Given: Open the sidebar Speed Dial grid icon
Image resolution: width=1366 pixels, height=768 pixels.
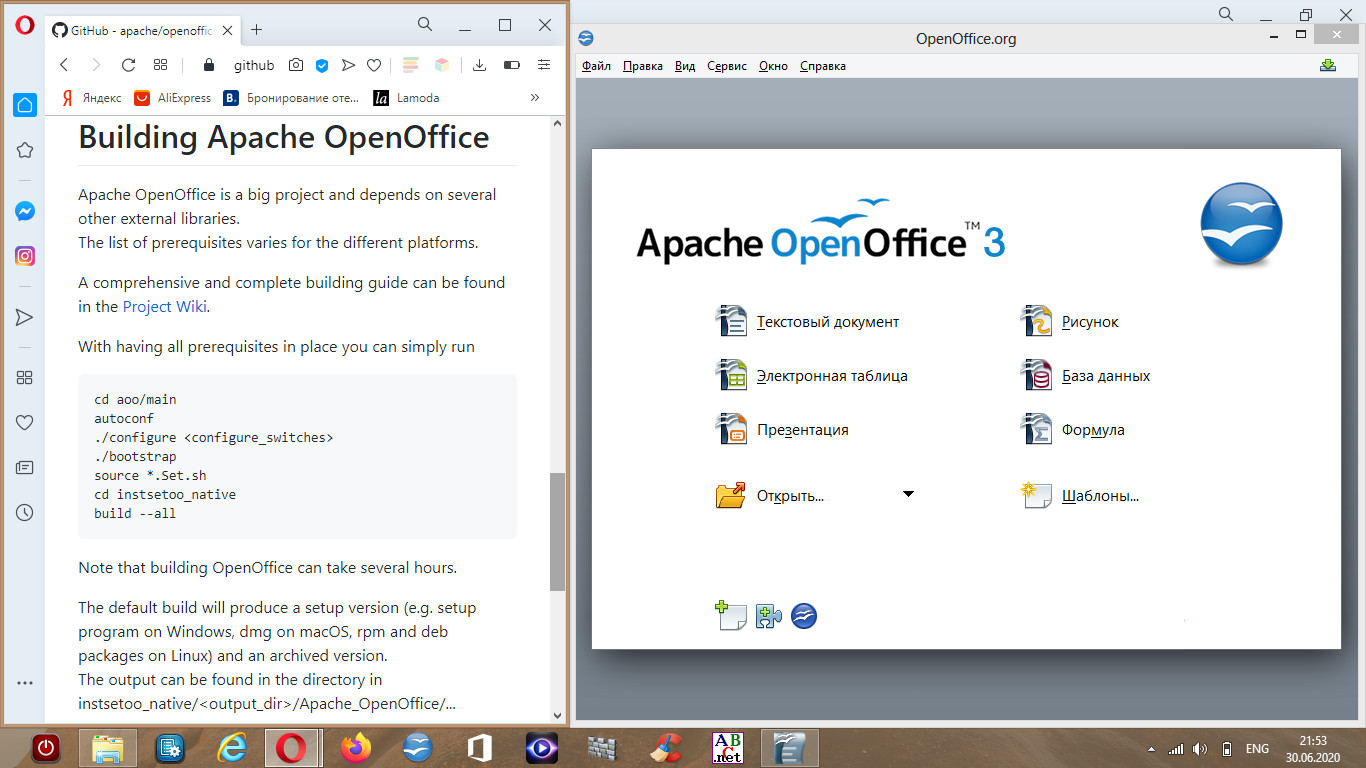Looking at the screenshot, I should (25, 378).
